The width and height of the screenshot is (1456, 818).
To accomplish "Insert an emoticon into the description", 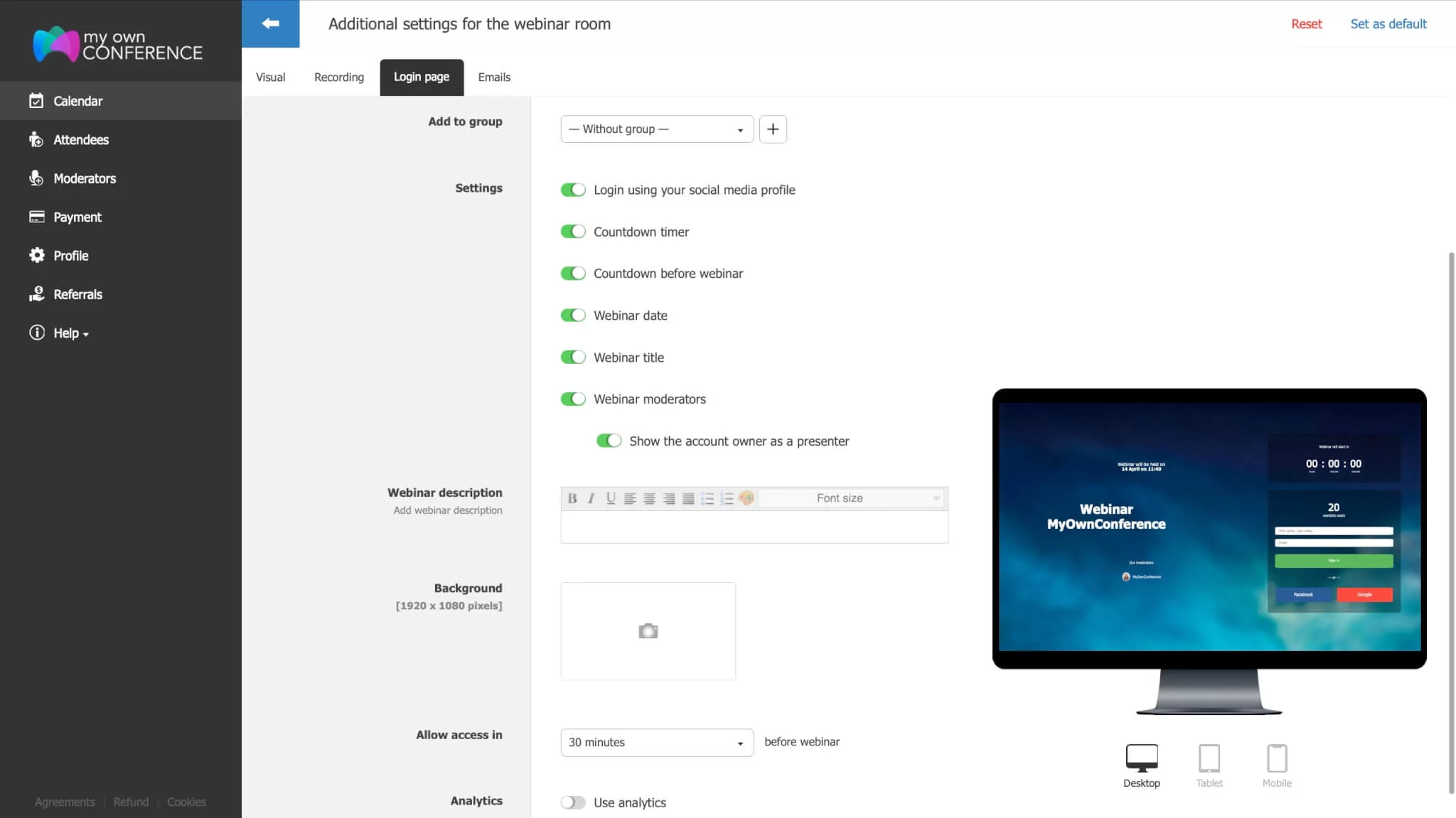I will pos(746,497).
